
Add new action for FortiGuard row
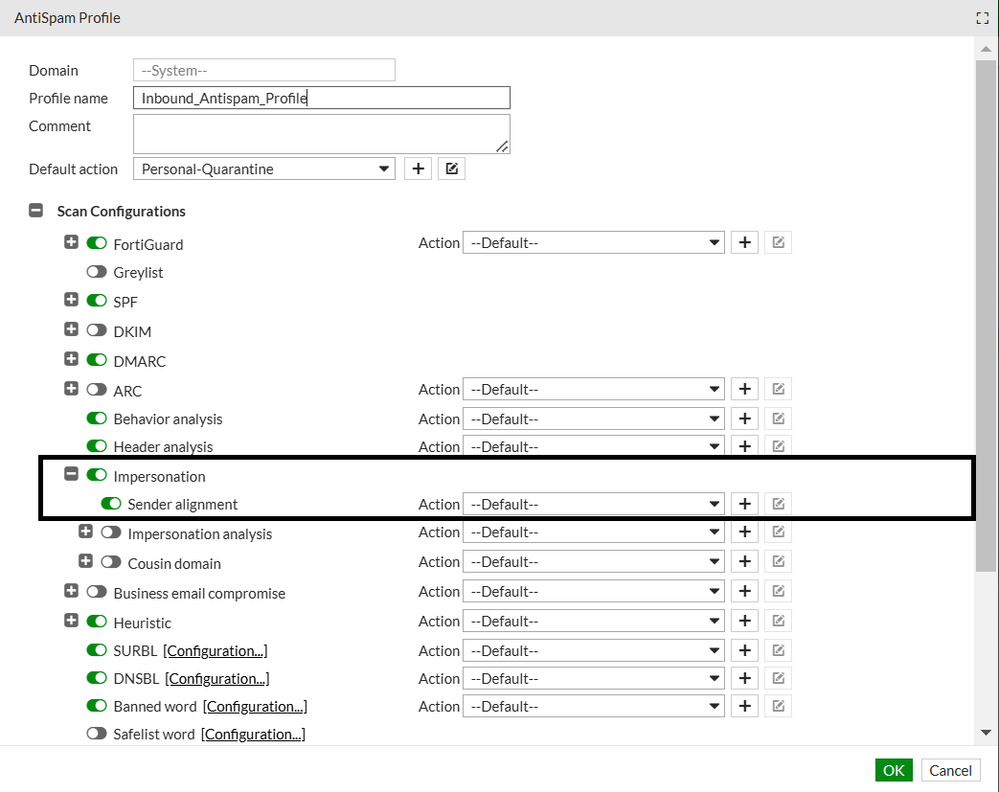745,243
